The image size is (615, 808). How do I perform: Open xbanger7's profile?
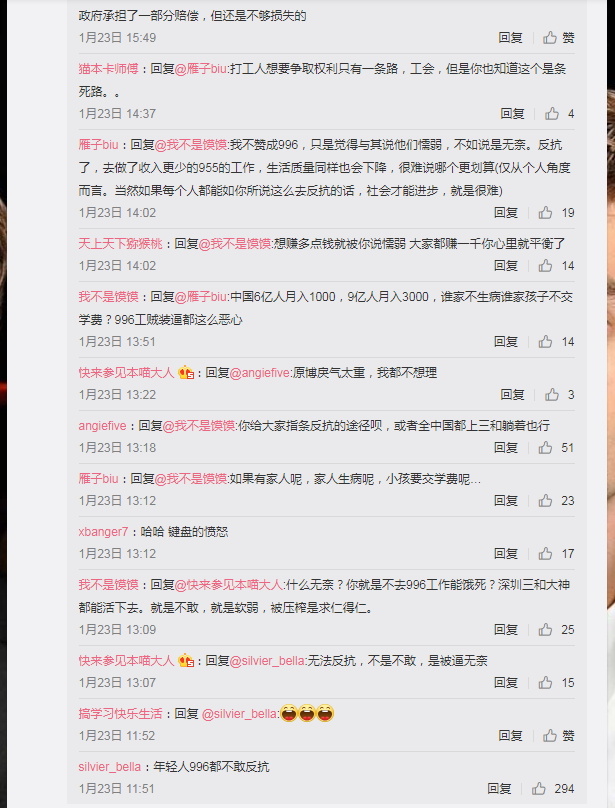coord(103,532)
